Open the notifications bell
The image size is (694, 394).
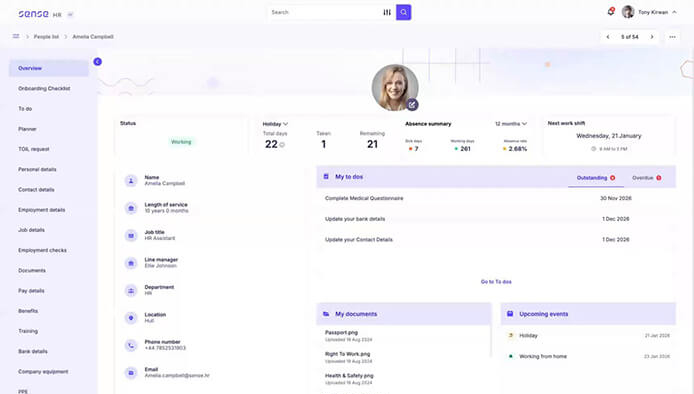point(611,12)
